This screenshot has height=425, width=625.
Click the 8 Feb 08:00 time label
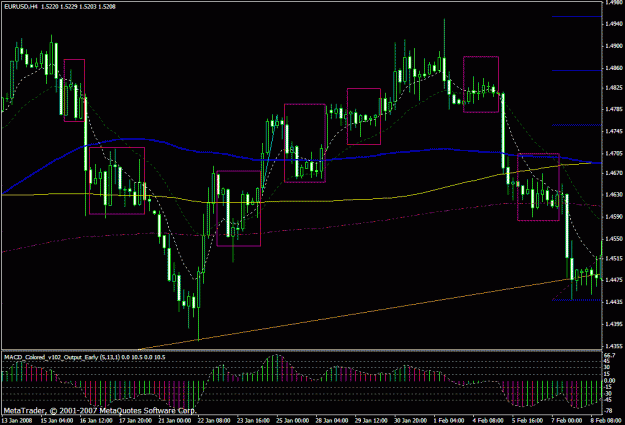pos(606,420)
